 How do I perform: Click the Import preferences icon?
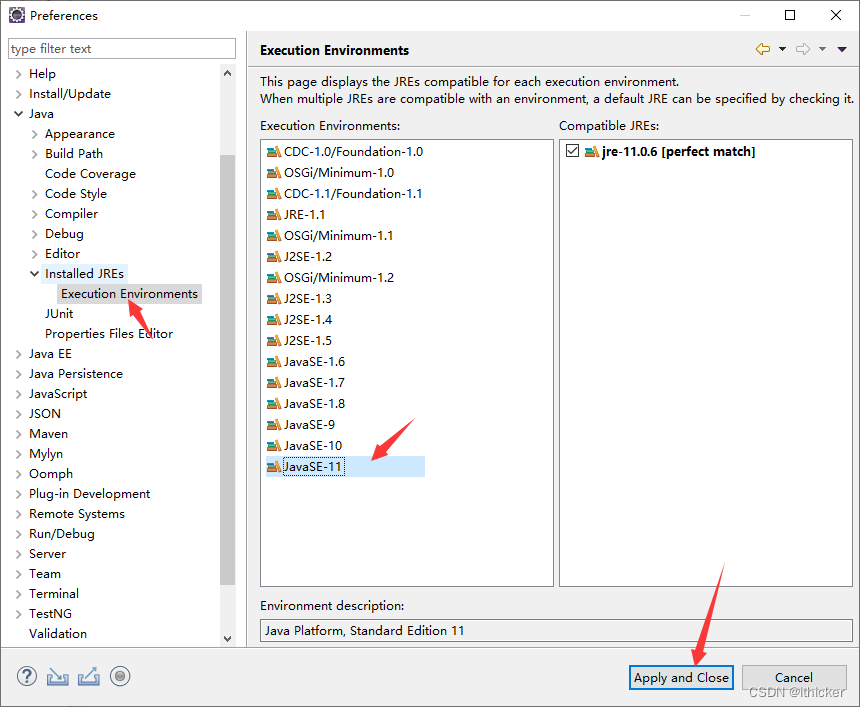pos(58,677)
